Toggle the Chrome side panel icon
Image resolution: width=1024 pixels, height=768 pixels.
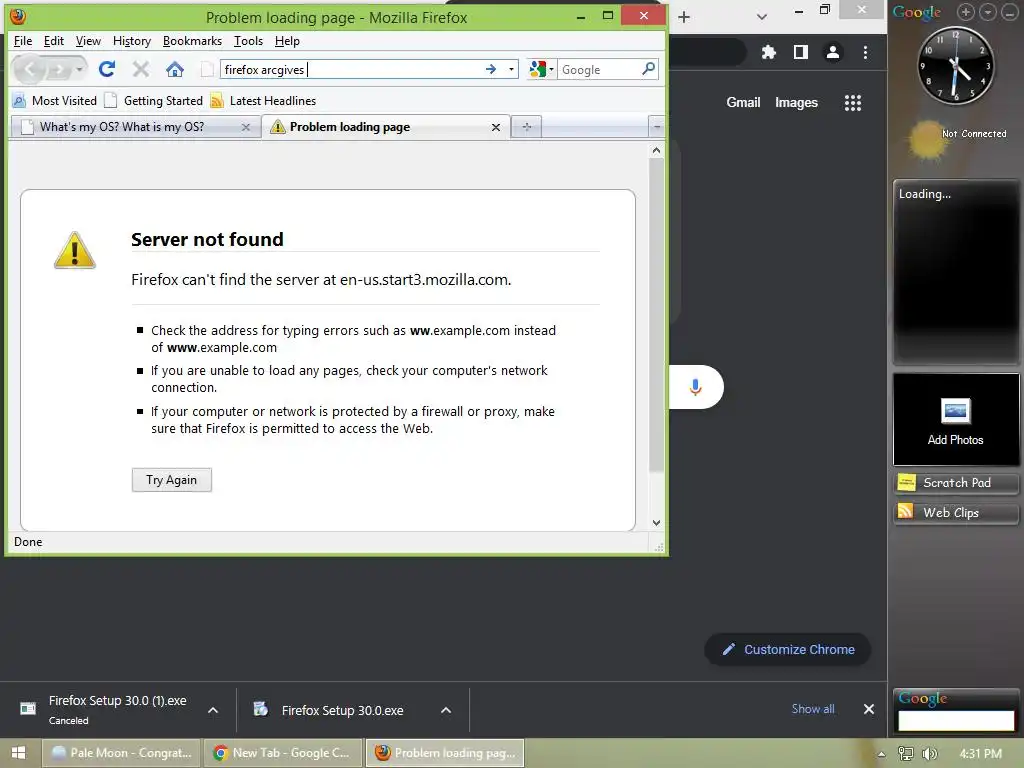point(801,52)
